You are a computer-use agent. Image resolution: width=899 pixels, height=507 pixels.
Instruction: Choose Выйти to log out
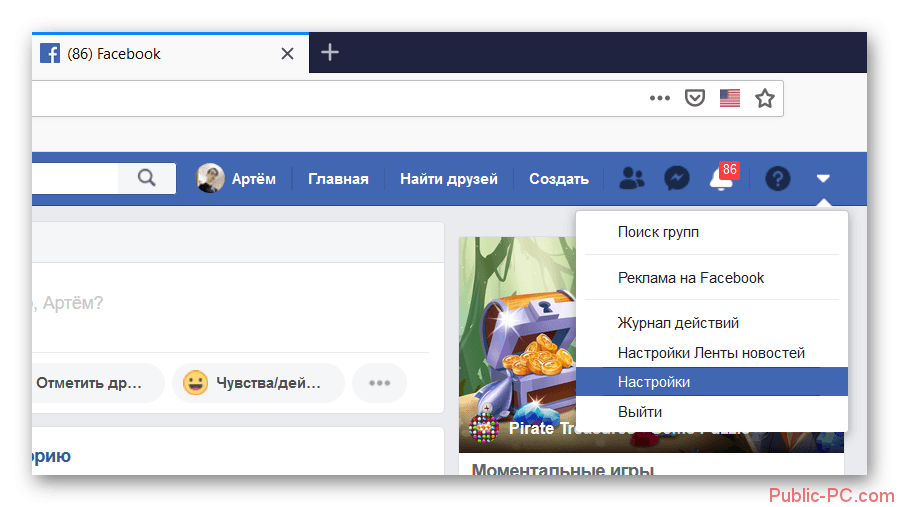[639, 412]
